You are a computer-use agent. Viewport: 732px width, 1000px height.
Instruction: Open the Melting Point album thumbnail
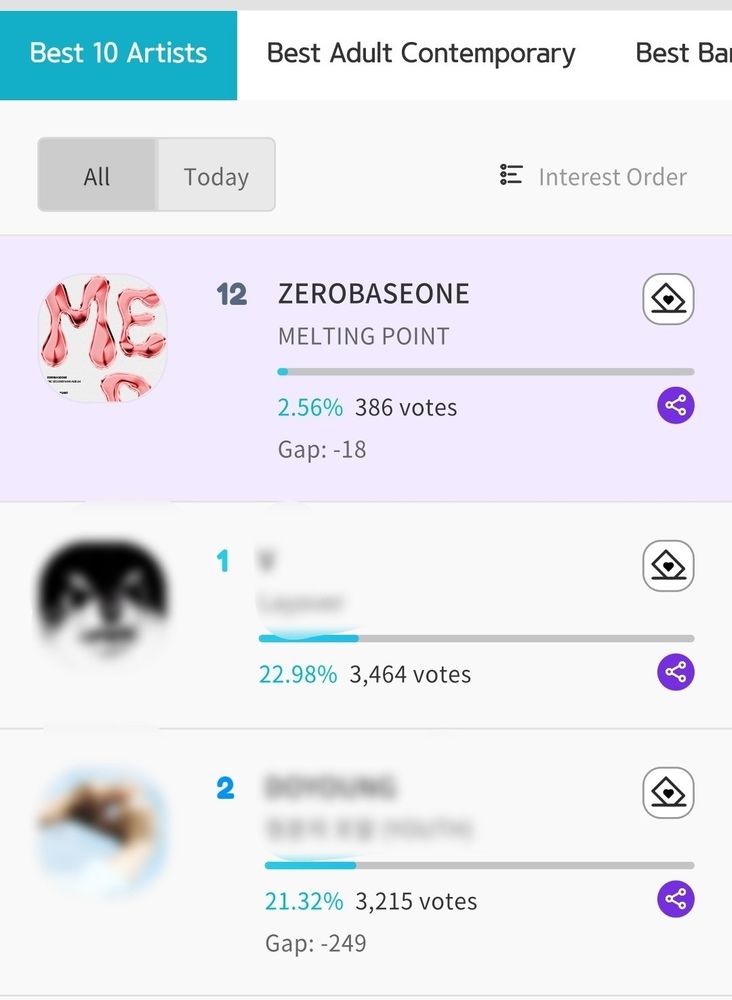coord(103,338)
